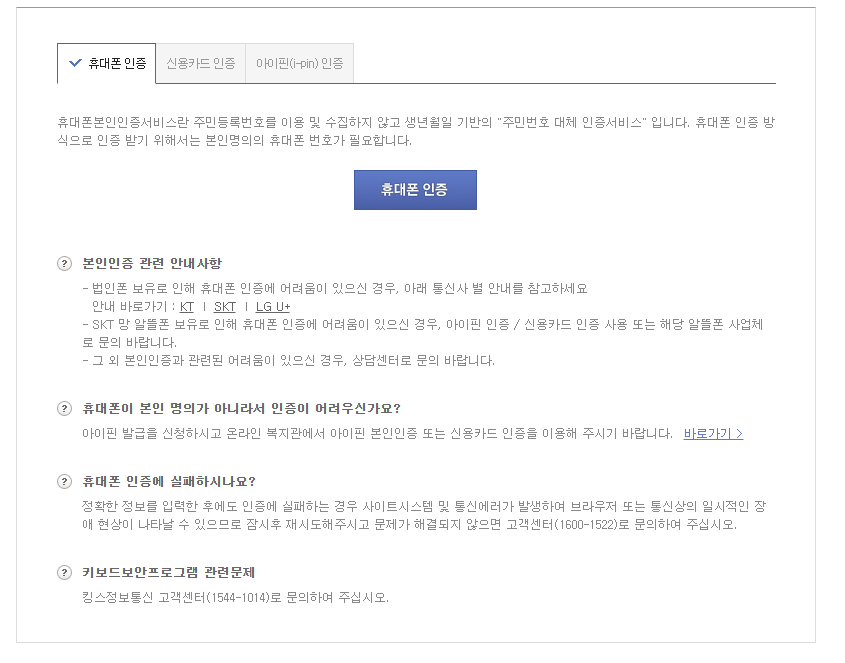
Task: Click the heading 본인인증 관련 안내사항
Action: [152, 264]
